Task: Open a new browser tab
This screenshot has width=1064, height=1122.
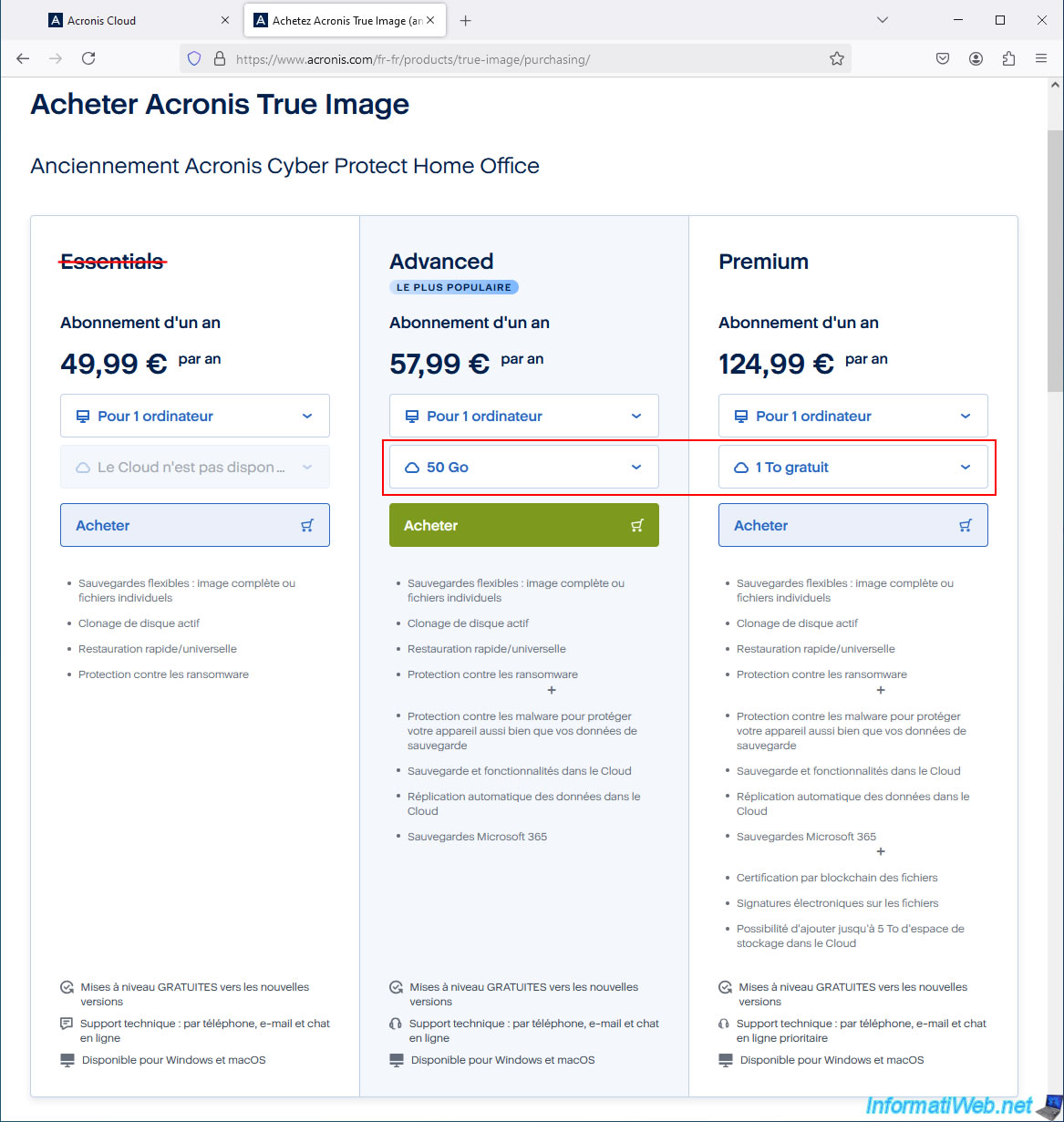Action: click(465, 20)
